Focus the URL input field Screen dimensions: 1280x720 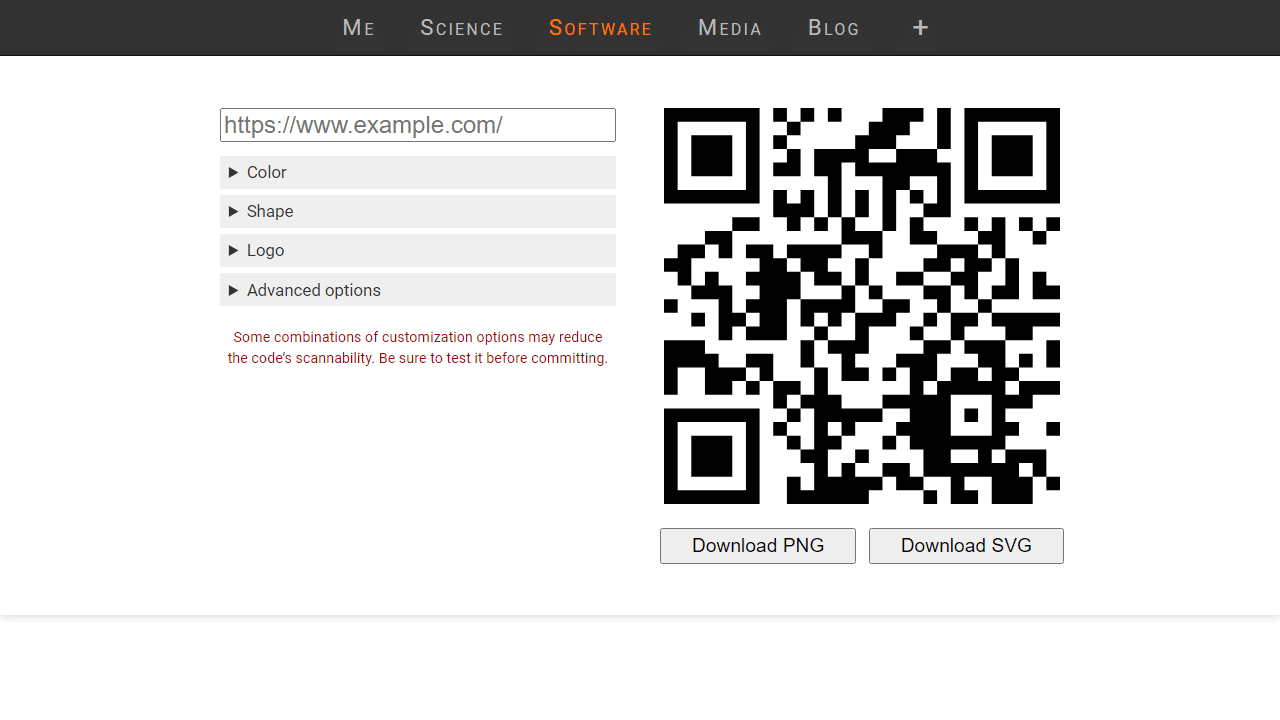418,125
